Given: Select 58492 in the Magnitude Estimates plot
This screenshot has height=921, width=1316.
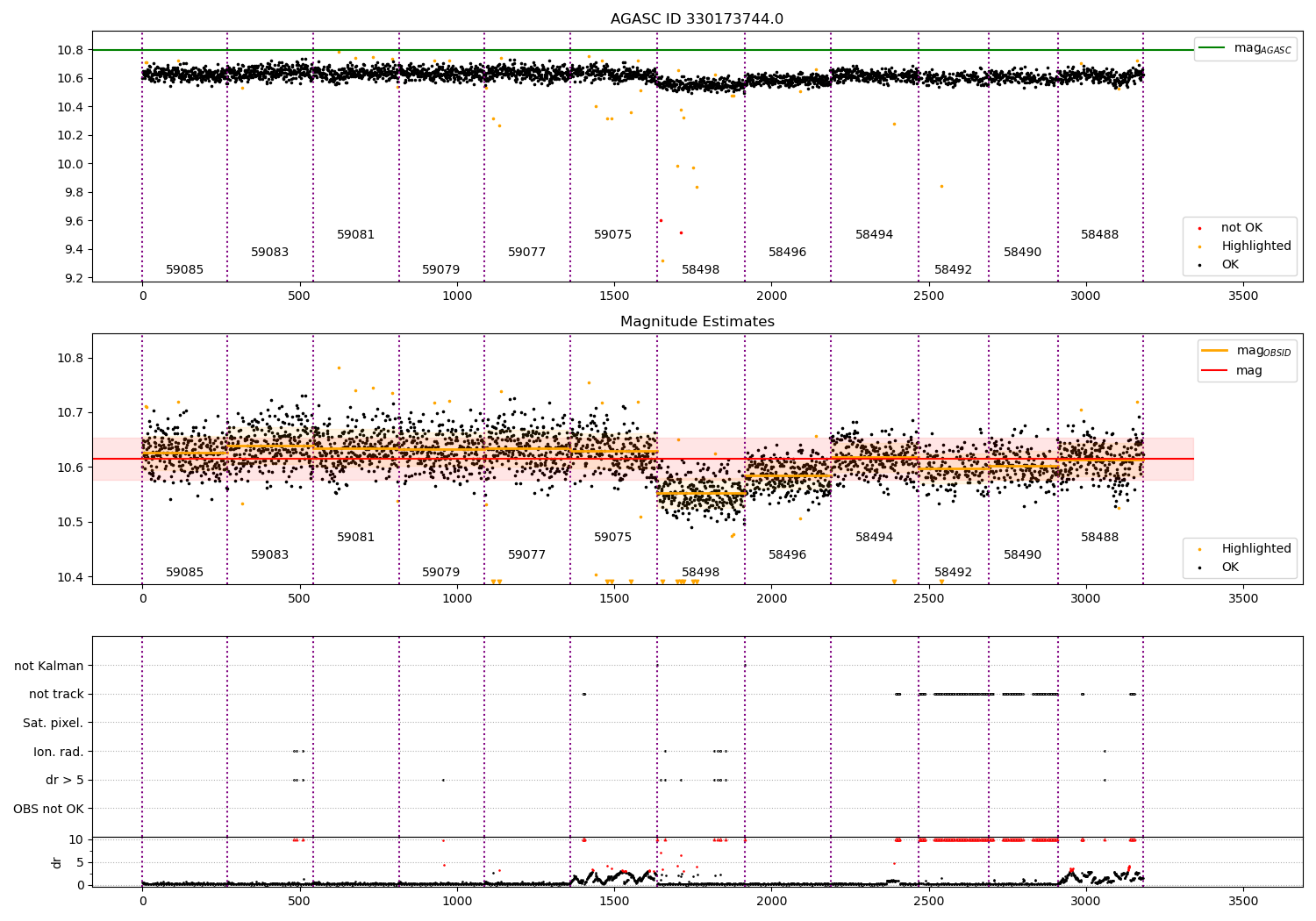Looking at the screenshot, I should pos(953,573).
